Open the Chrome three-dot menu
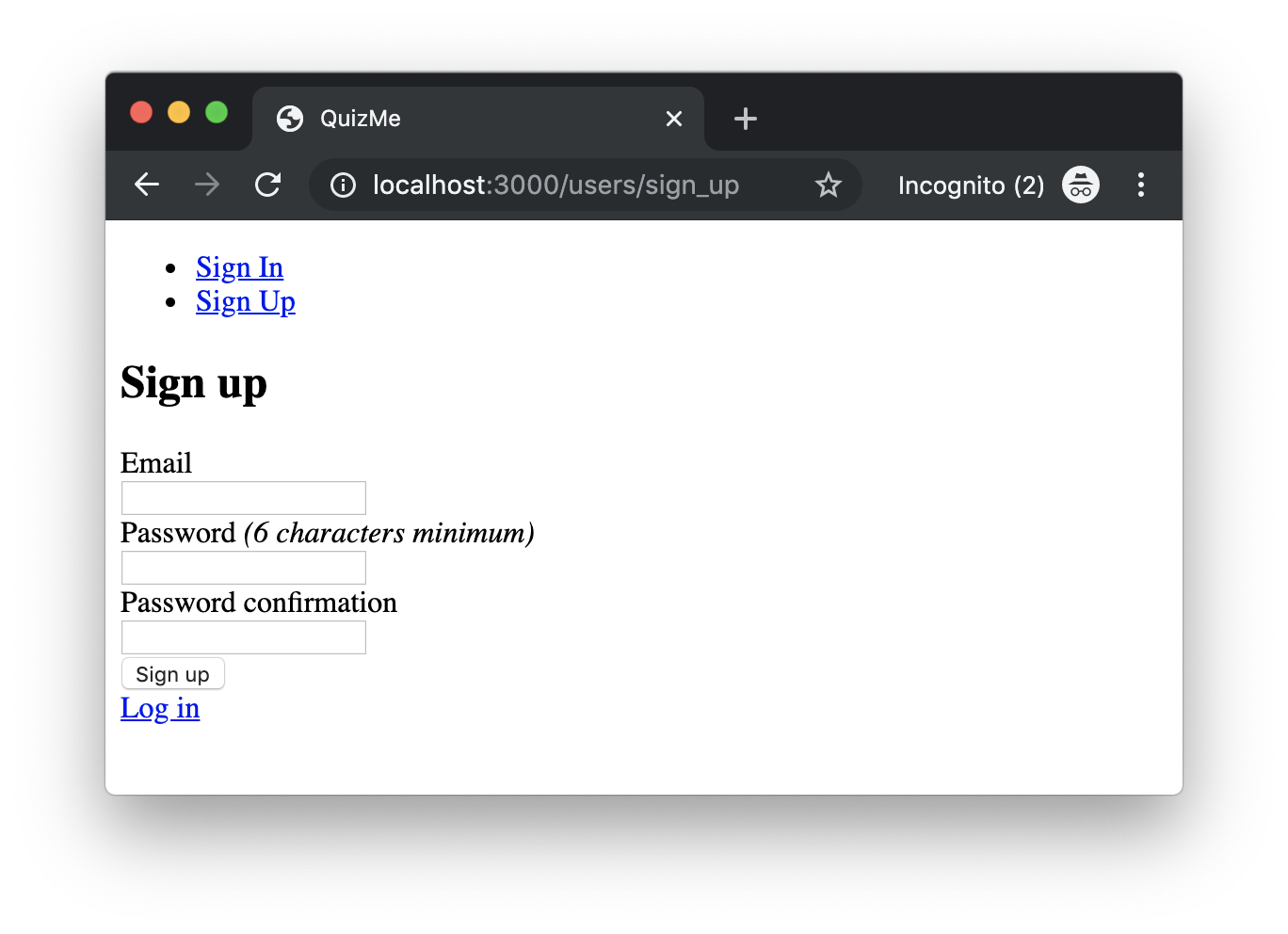Viewport: 1288px width, 934px height. tap(1141, 185)
